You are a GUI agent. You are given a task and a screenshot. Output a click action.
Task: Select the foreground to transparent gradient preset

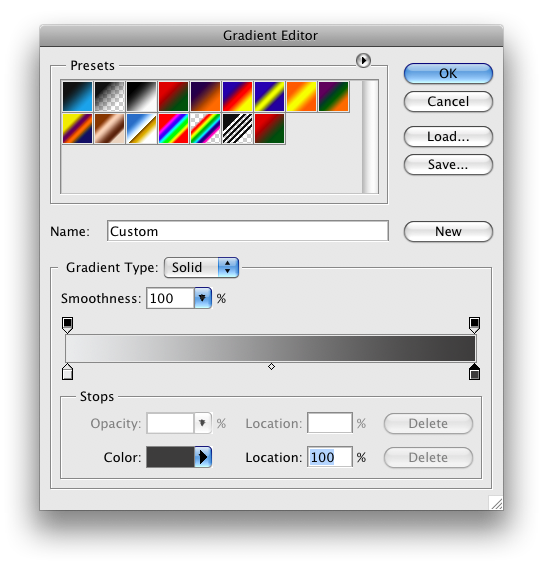click(109, 96)
